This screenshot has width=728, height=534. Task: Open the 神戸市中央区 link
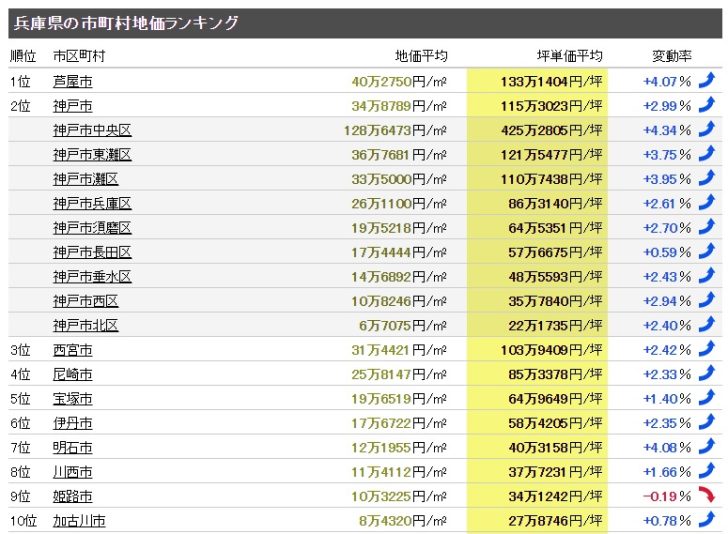(x=92, y=130)
